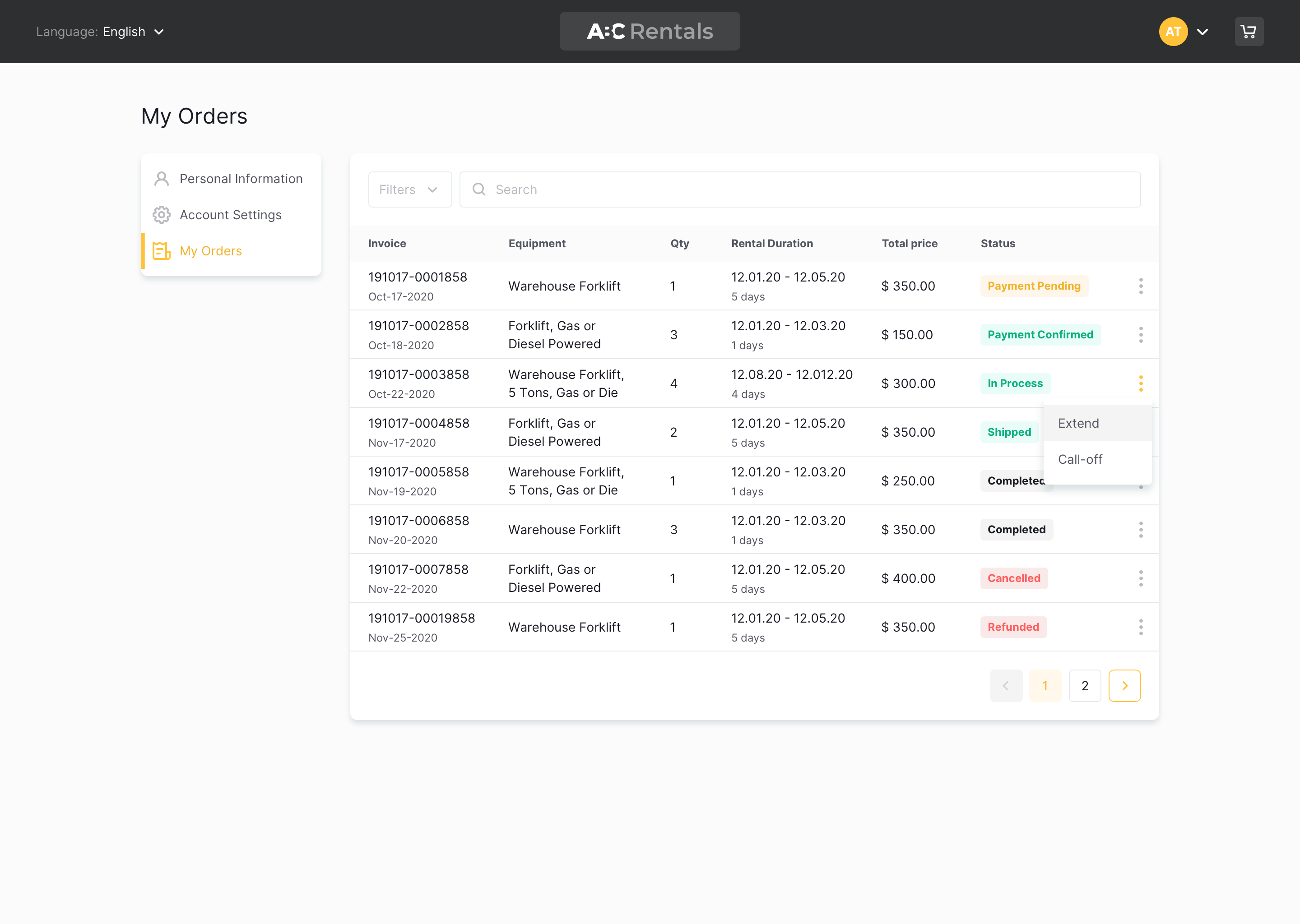Open three-dot menu for invoice 191017-0006858
This screenshot has width=1300, height=924.
coord(1141,530)
